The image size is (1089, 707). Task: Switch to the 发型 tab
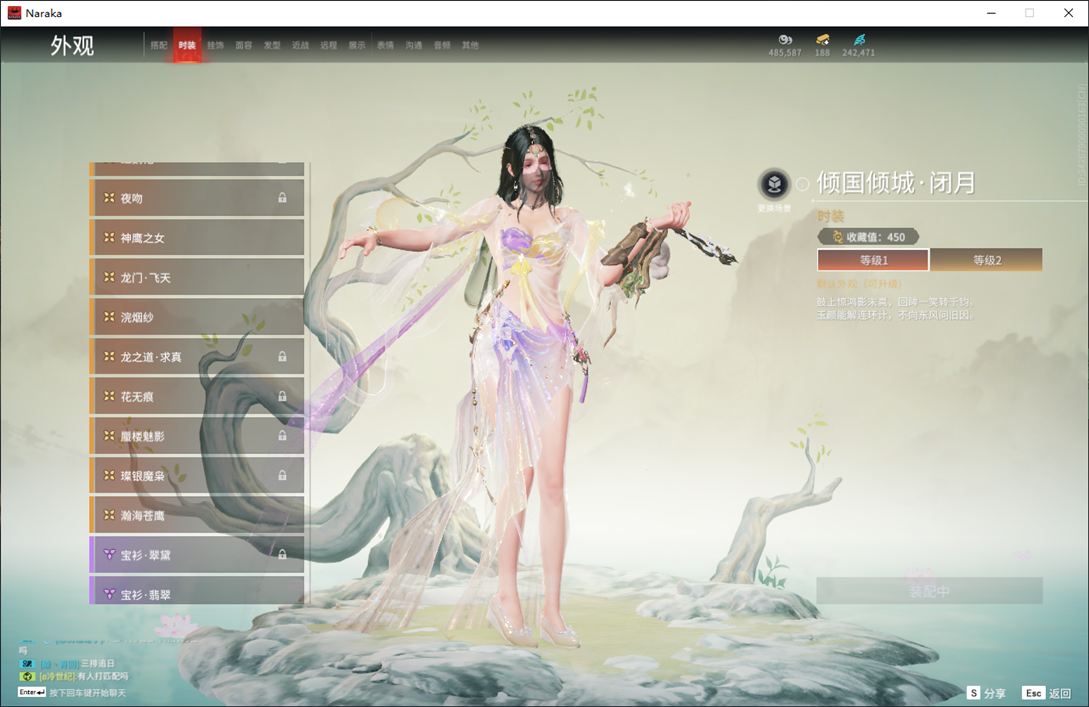point(272,45)
